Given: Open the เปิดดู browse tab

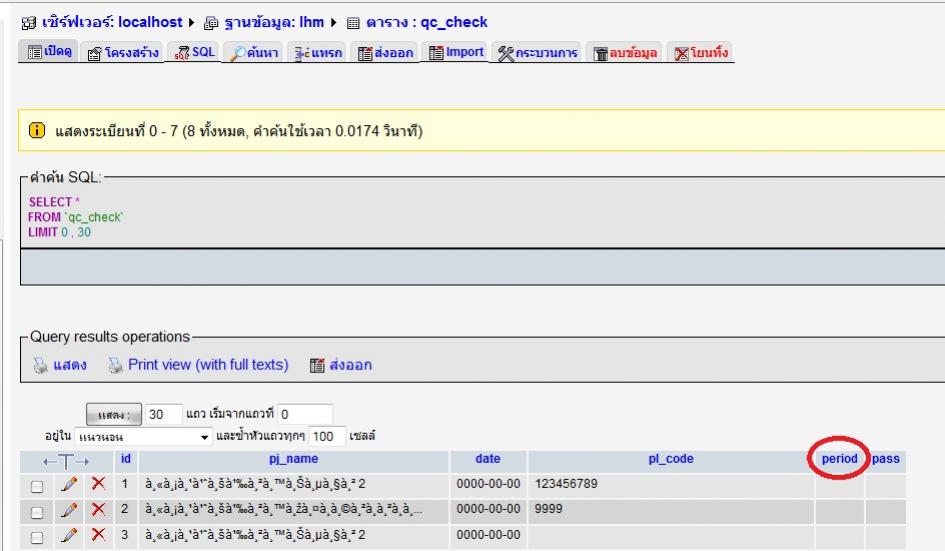Looking at the screenshot, I should tap(50, 52).
